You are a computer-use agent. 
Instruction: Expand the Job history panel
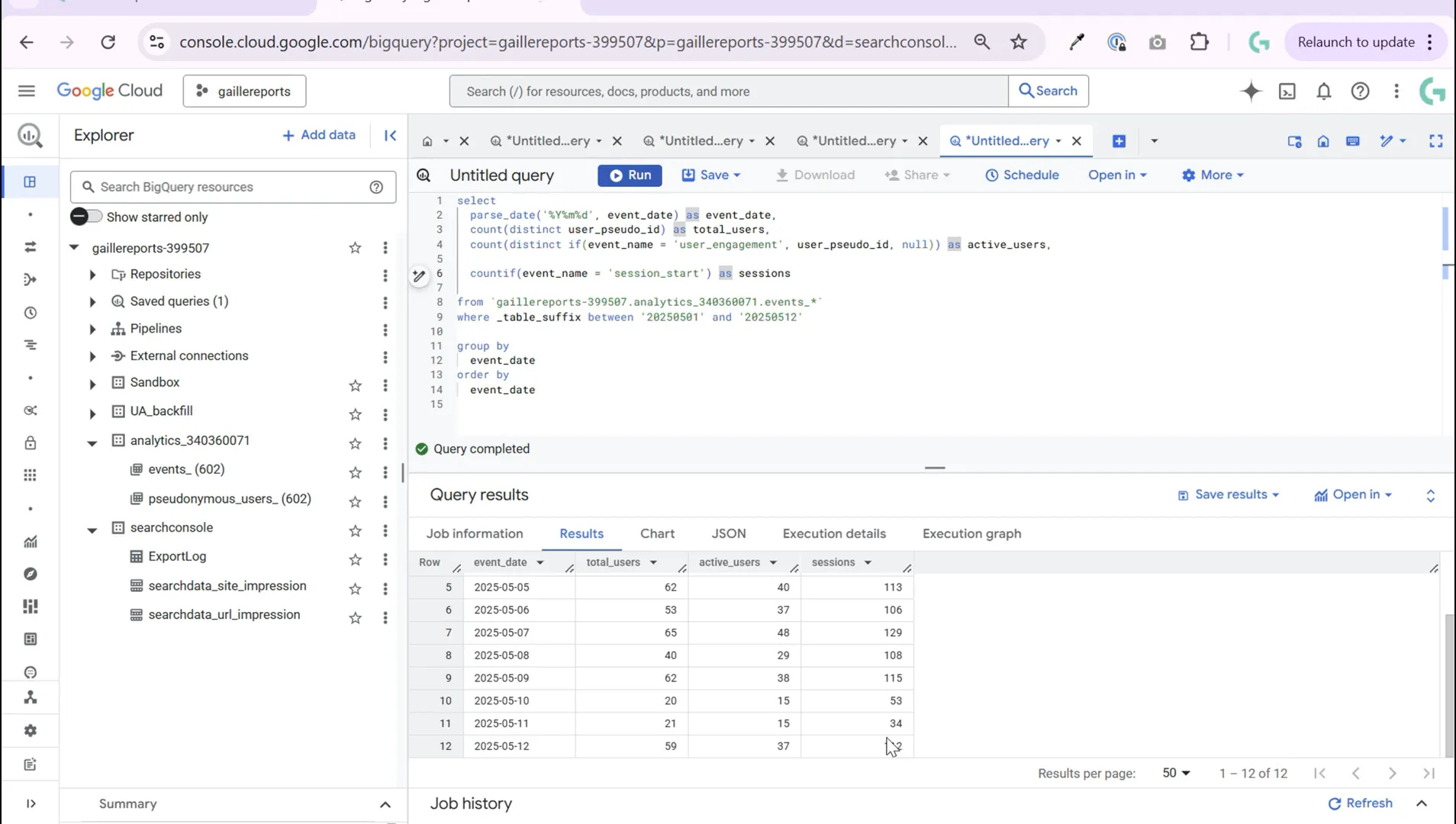click(x=1422, y=803)
